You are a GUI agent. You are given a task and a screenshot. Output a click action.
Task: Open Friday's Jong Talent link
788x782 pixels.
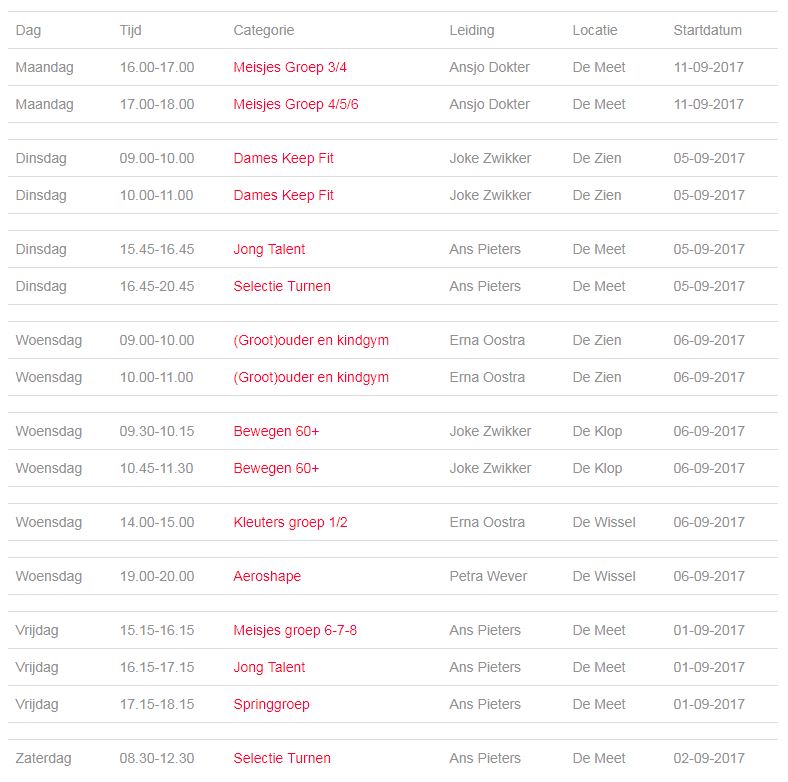(x=269, y=667)
